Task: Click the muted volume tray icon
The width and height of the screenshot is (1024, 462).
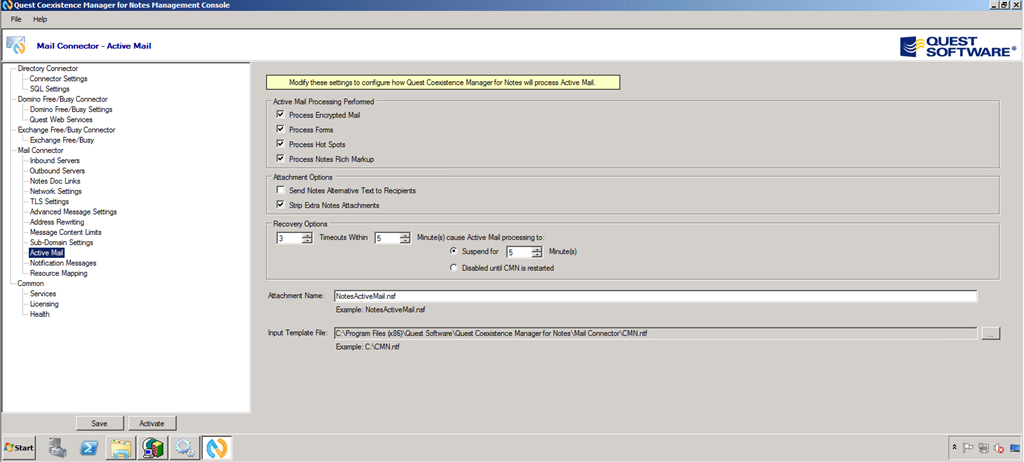Action: 999,448
